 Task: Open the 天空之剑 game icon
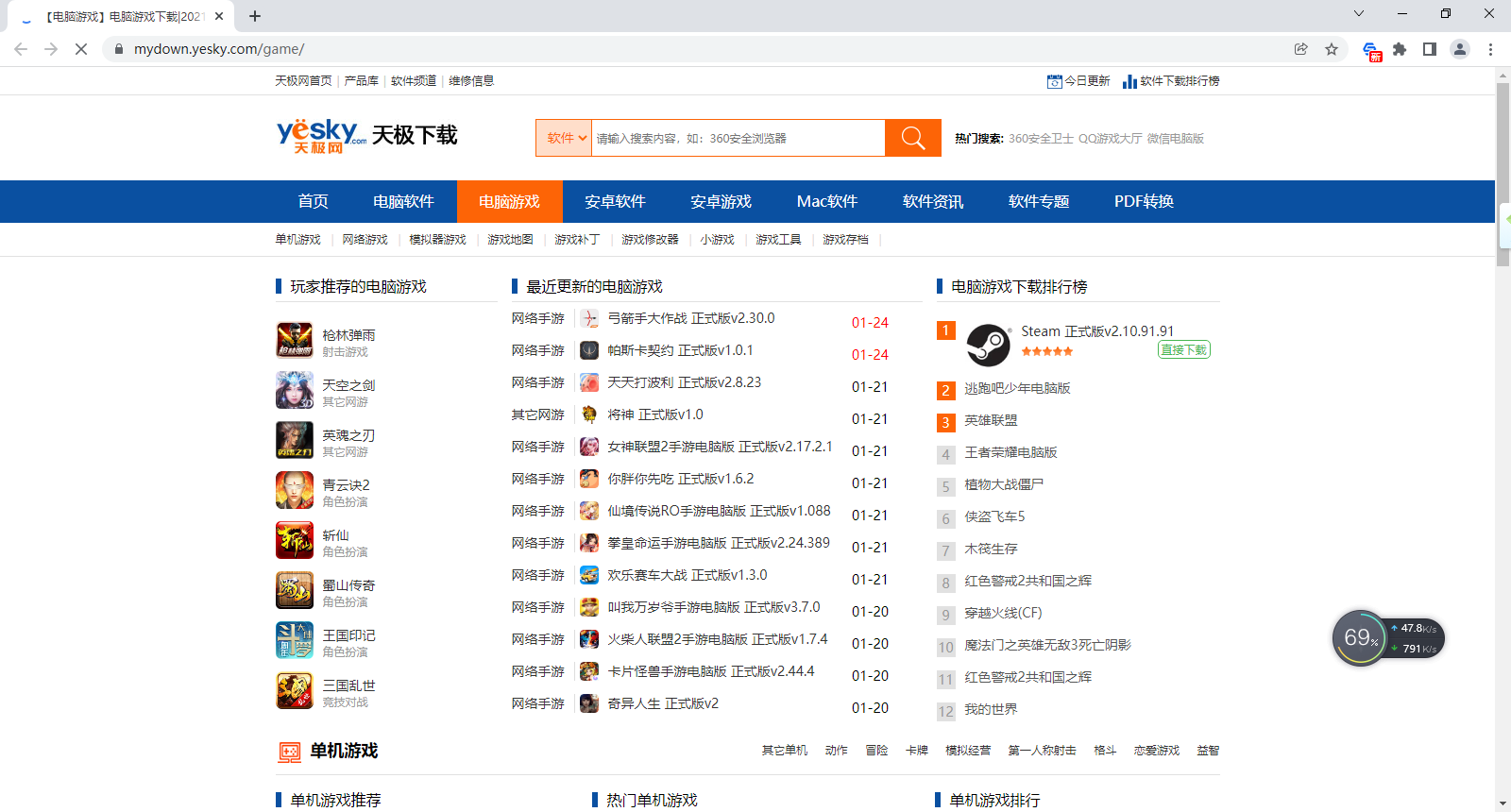tap(295, 390)
